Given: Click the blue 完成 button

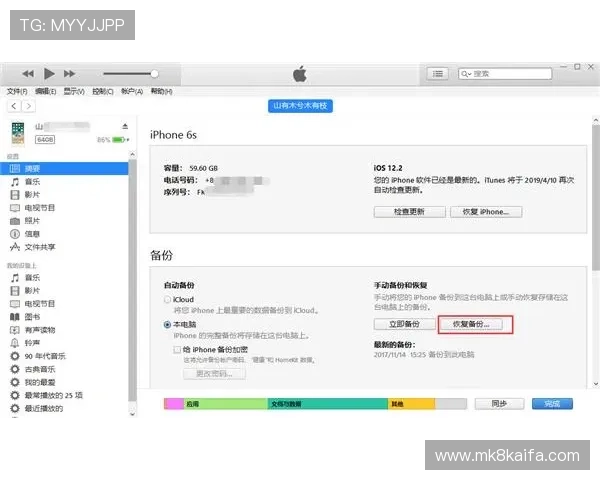Looking at the screenshot, I should coord(552,403).
